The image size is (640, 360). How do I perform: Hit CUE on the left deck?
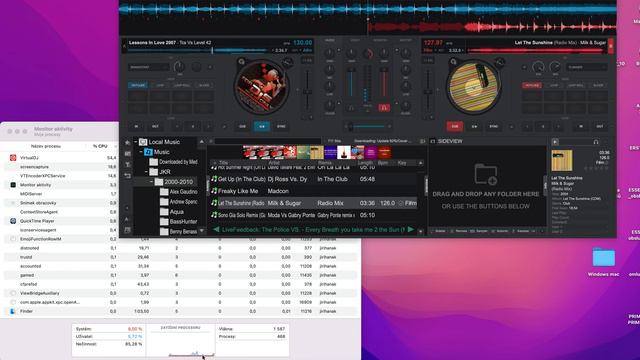click(x=242, y=127)
